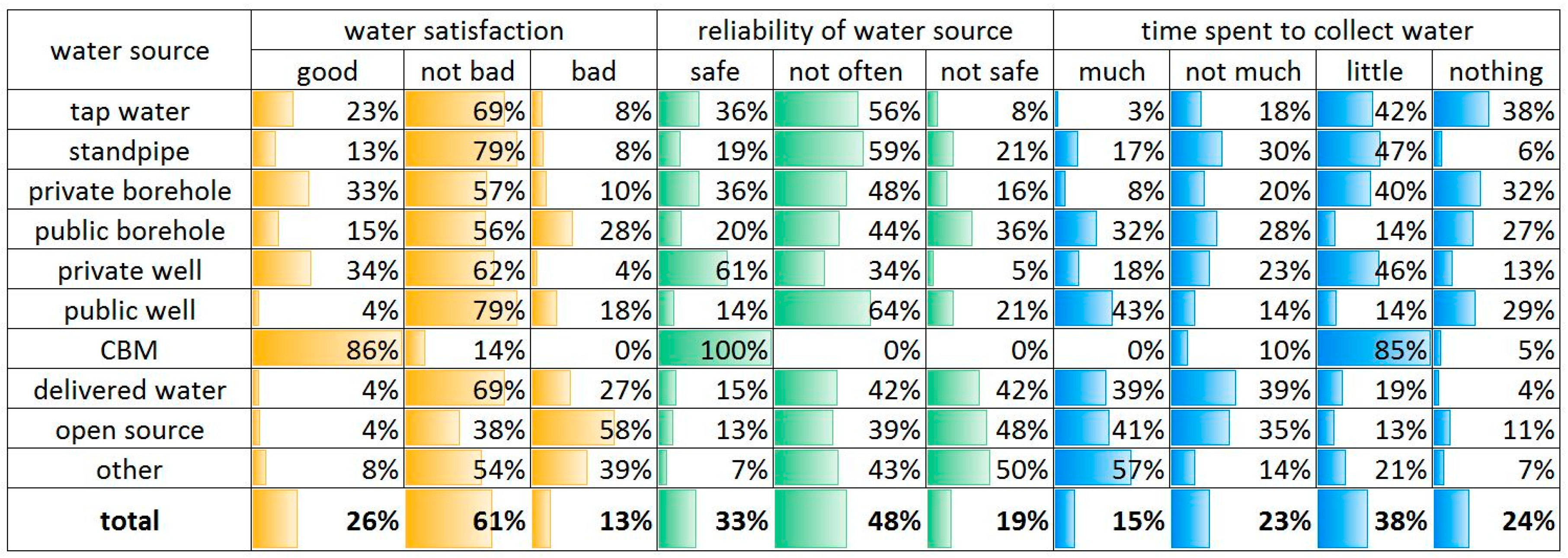Click the 'CBM' row label
This screenshot has height=558, width=1568.
[x=129, y=349]
